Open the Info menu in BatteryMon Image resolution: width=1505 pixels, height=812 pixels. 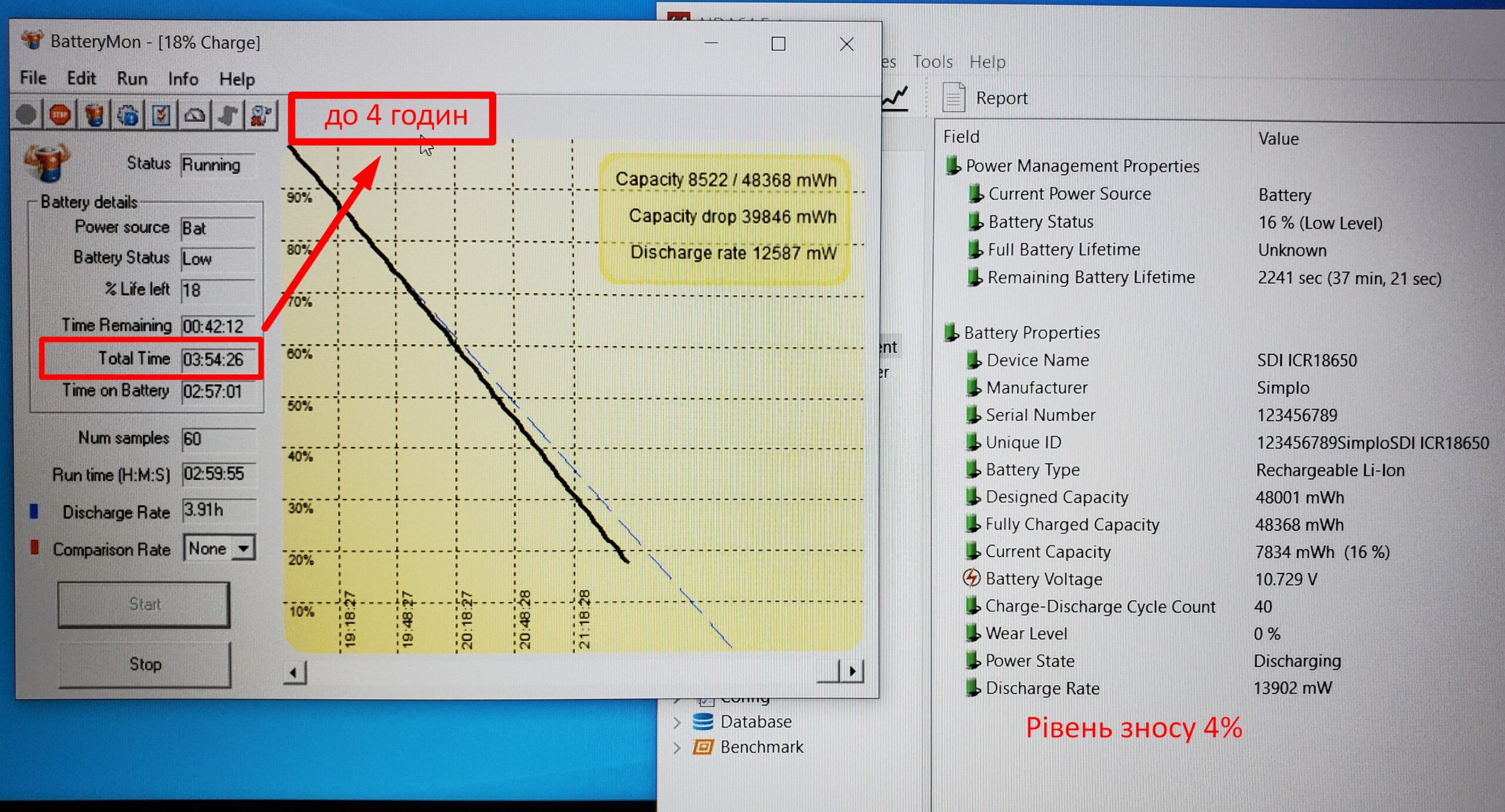point(183,79)
